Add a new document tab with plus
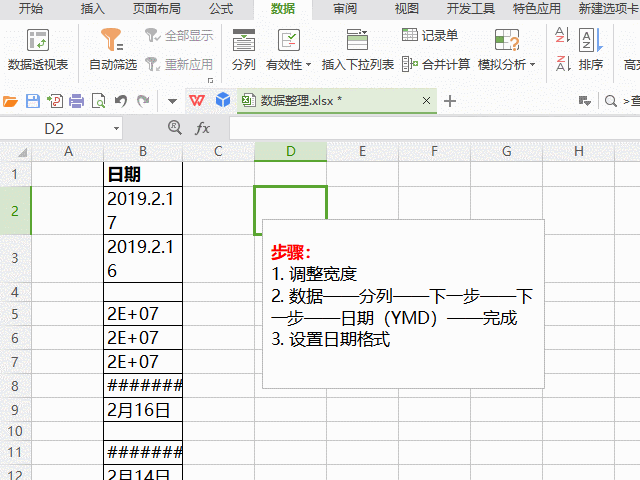 pyautogui.click(x=449, y=101)
